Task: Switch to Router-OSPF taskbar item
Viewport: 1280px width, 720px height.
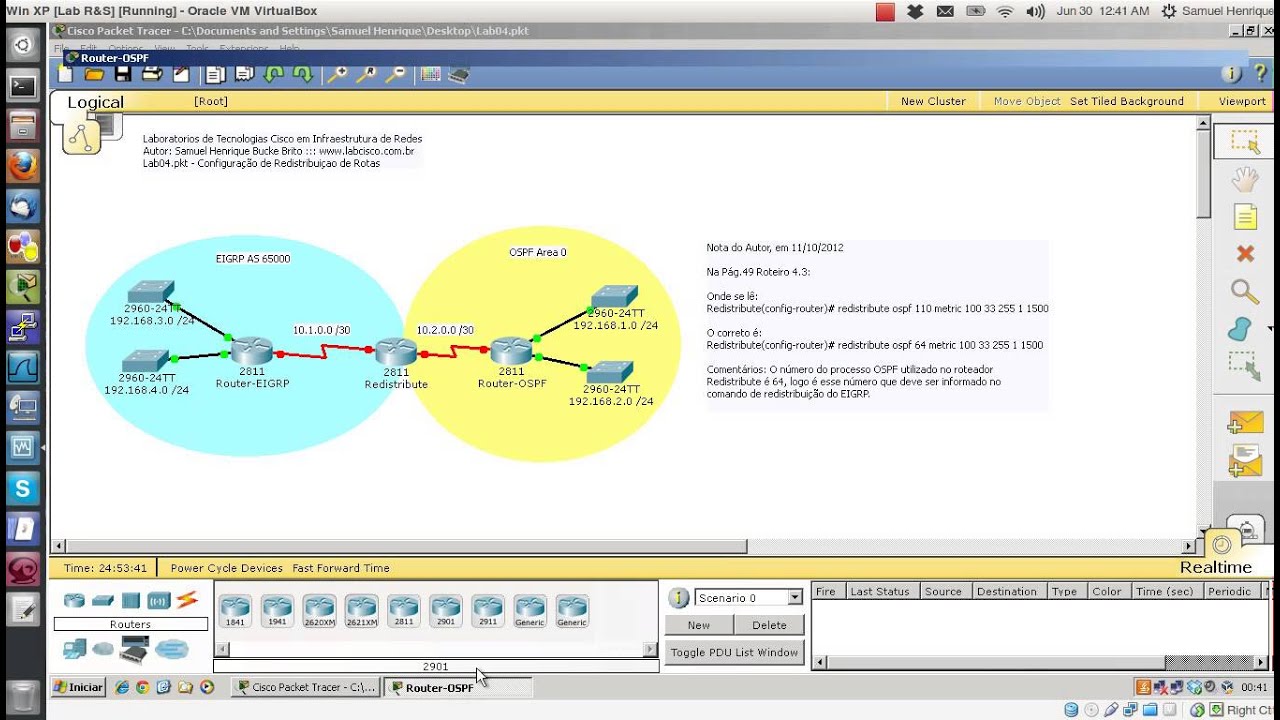Action: click(x=458, y=687)
